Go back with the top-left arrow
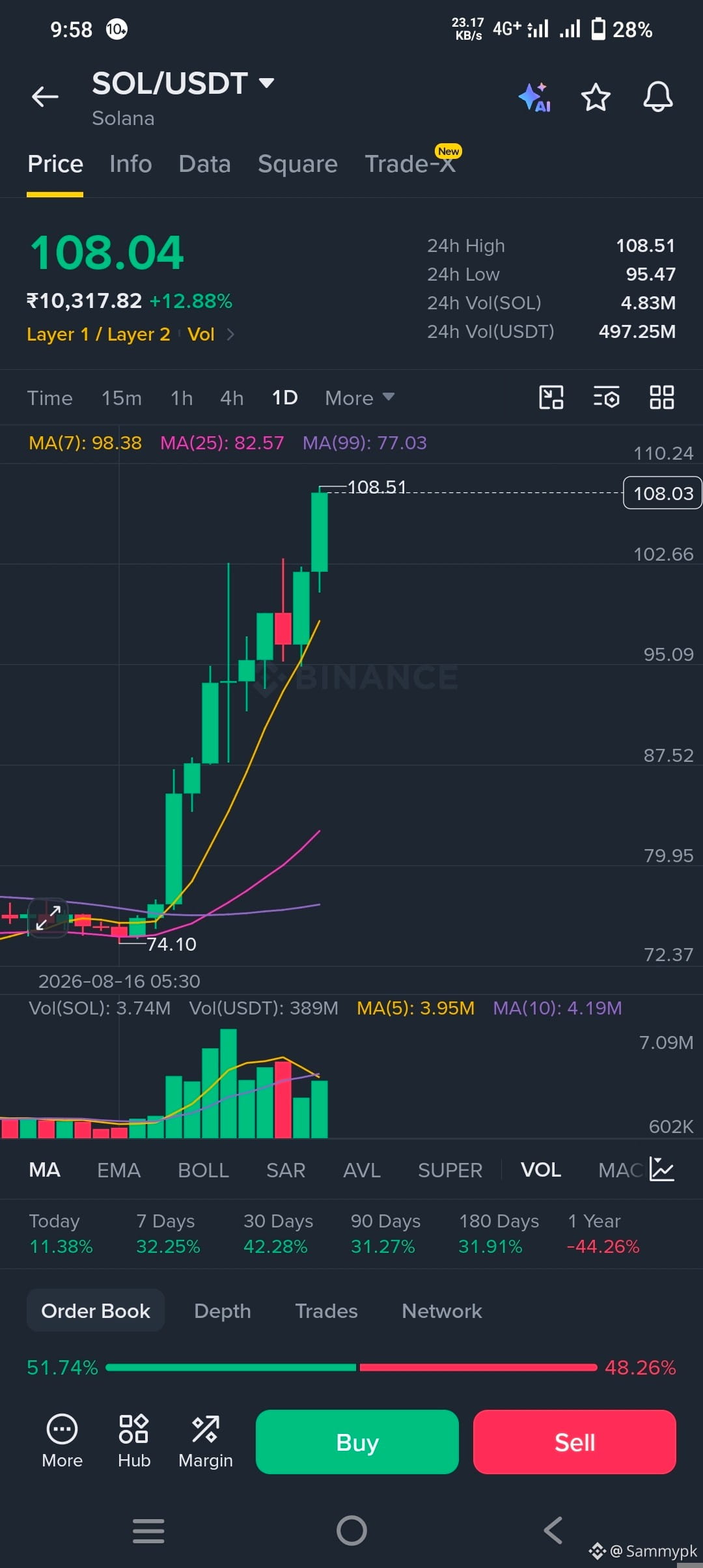Image resolution: width=703 pixels, height=1568 pixels. [45, 97]
